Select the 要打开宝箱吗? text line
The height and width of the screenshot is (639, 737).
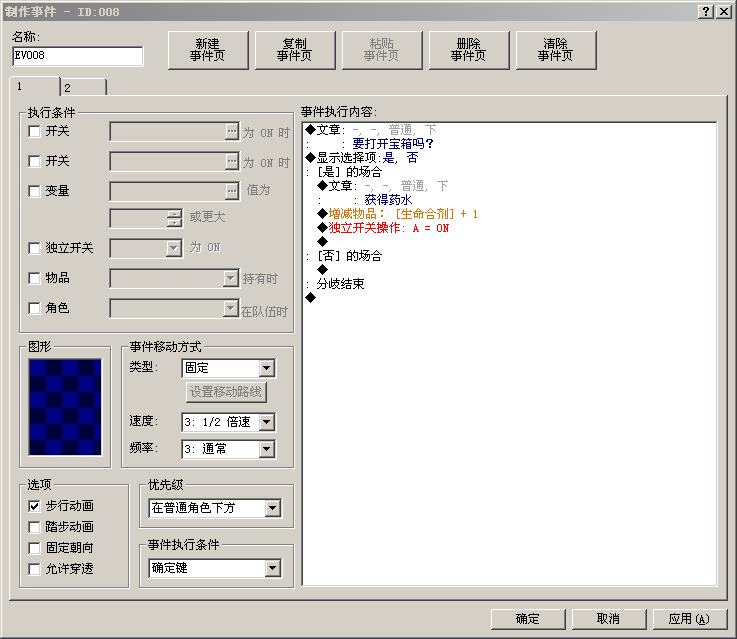(x=393, y=144)
